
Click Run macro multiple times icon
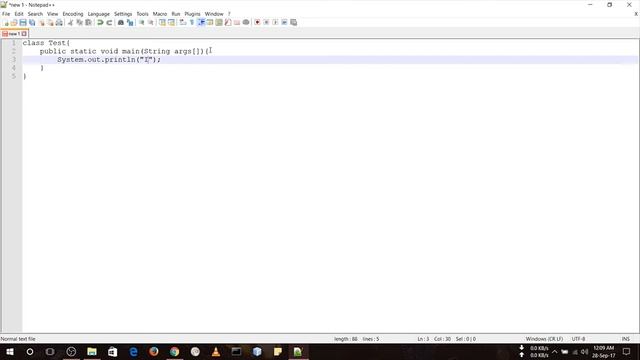tap(284, 22)
